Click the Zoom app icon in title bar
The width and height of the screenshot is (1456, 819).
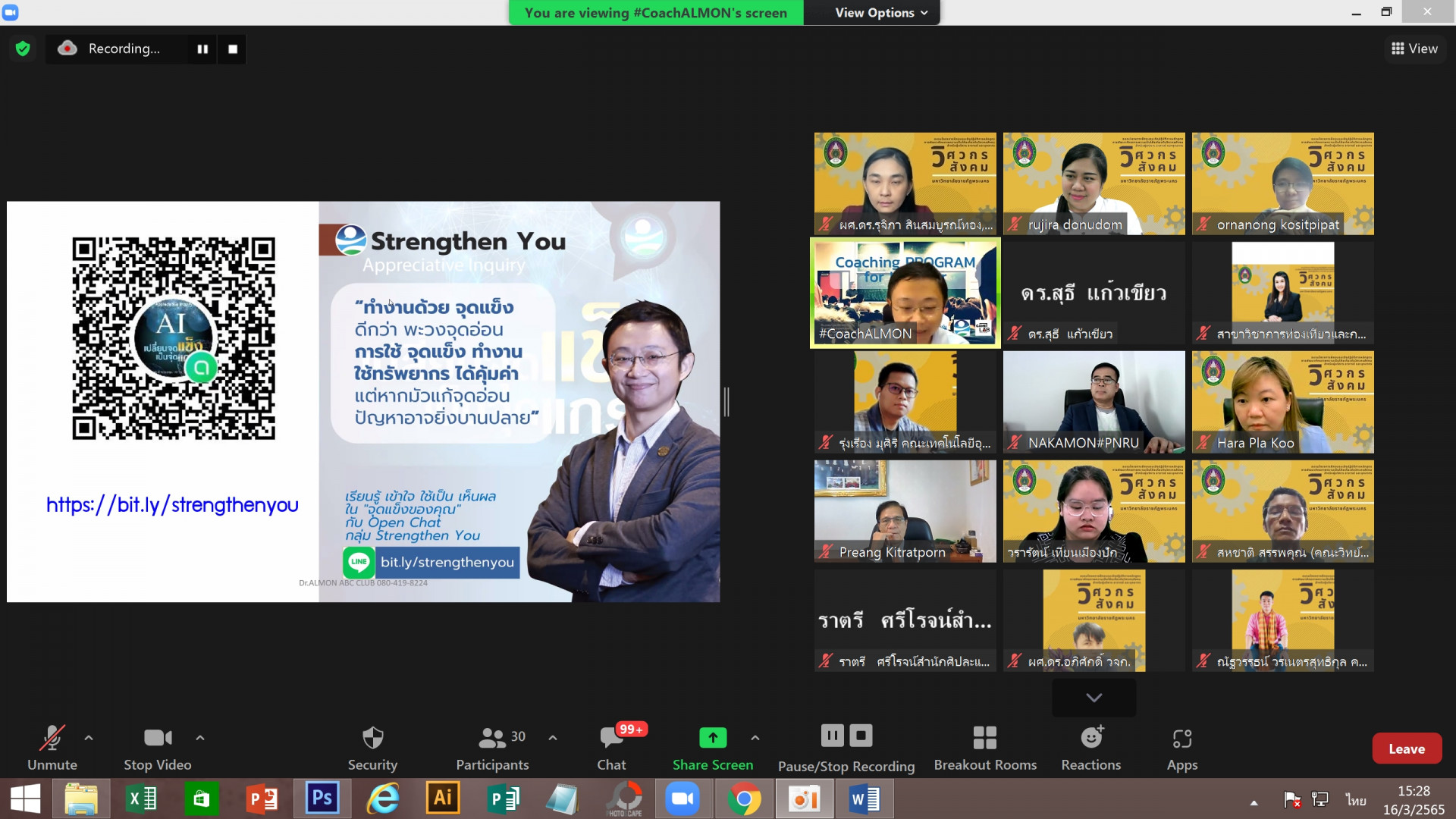[x=10, y=12]
